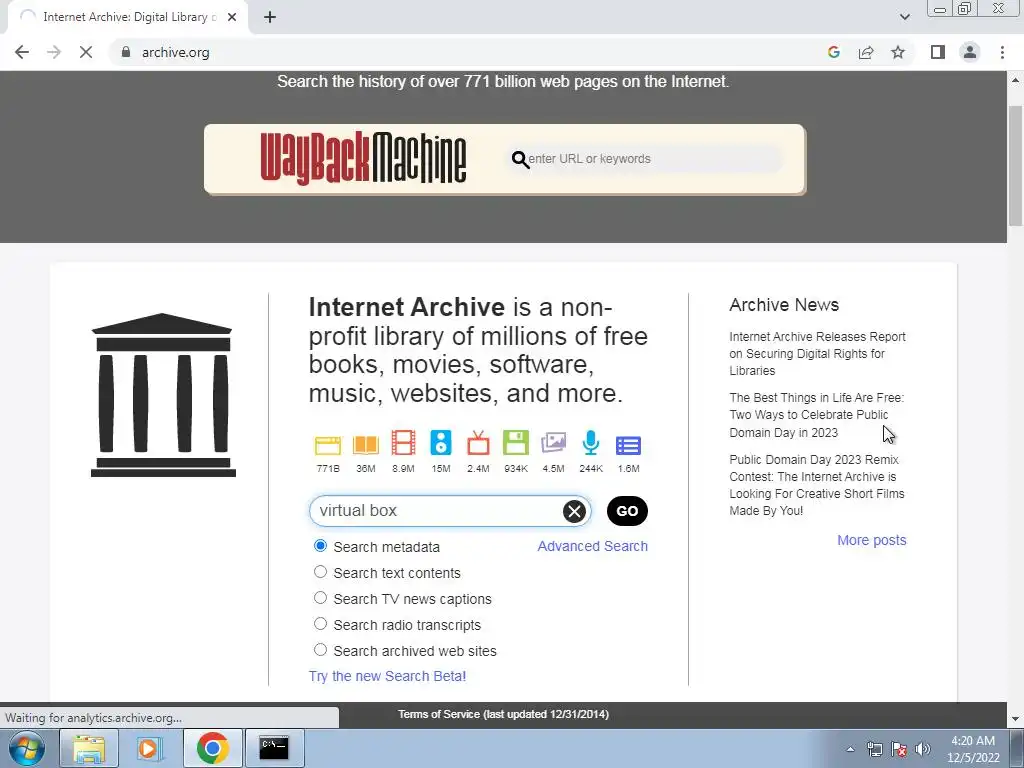Image resolution: width=1024 pixels, height=768 pixels.
Task: Select Search TV news captions option
Action: [320, 598]
